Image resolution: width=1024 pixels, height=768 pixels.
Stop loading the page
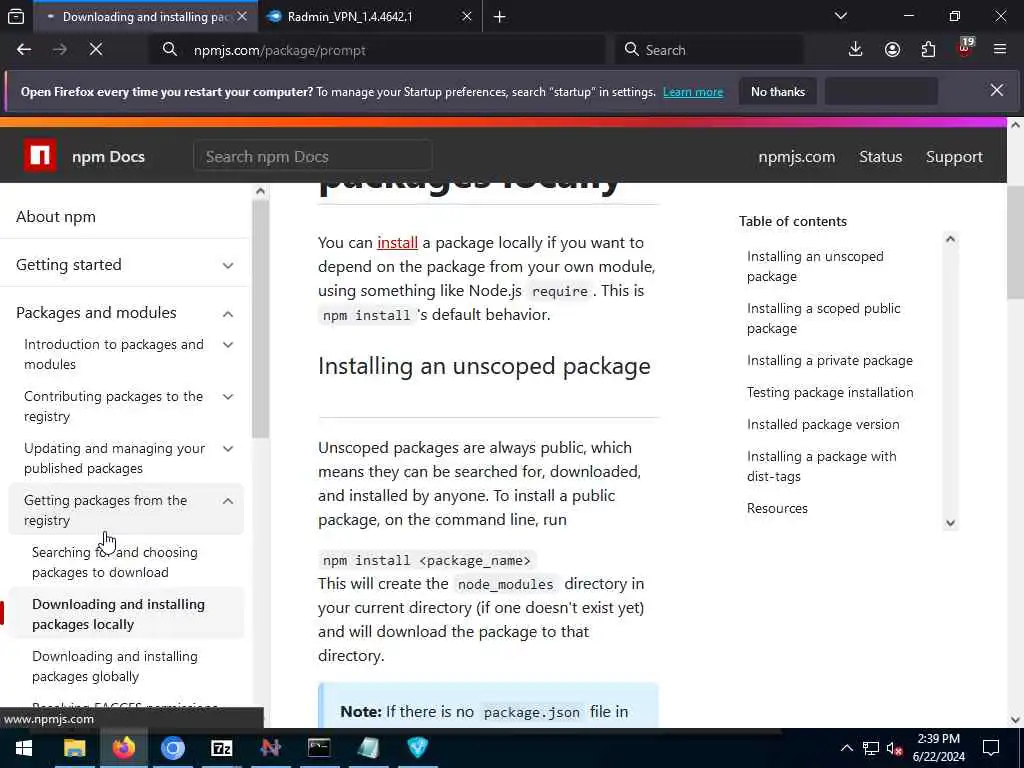(x=96, y=50)
